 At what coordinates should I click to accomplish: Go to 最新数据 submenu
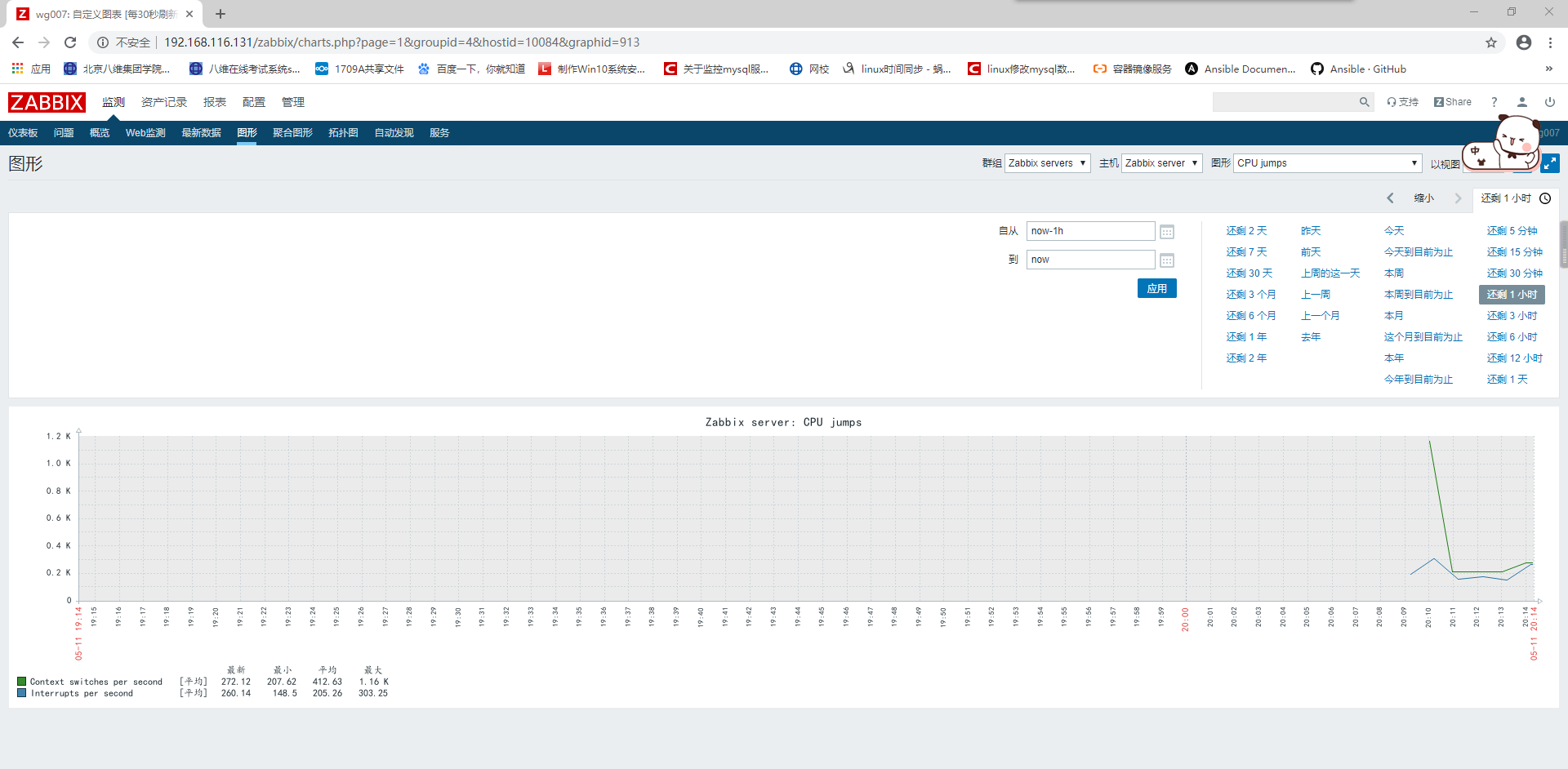[x=201, y=133]
